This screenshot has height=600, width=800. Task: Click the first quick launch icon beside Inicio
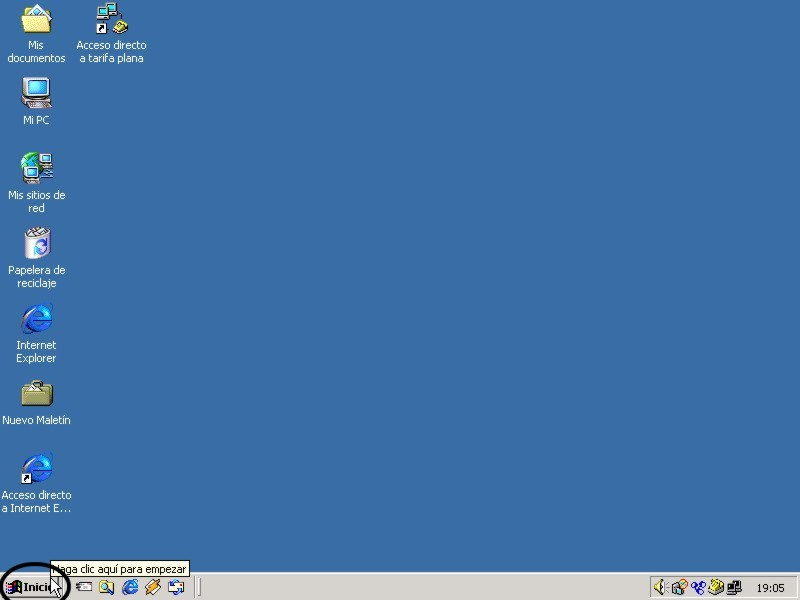(84, 587)
